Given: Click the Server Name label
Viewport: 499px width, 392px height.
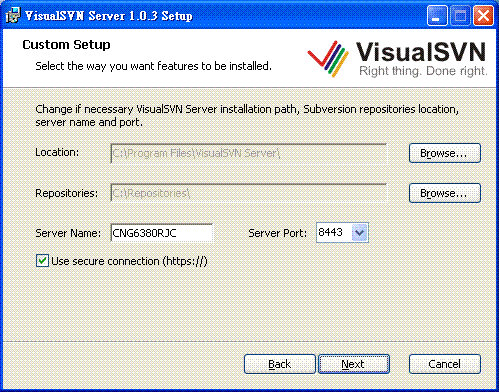Looking at the screenshot, I should point(68,233).
